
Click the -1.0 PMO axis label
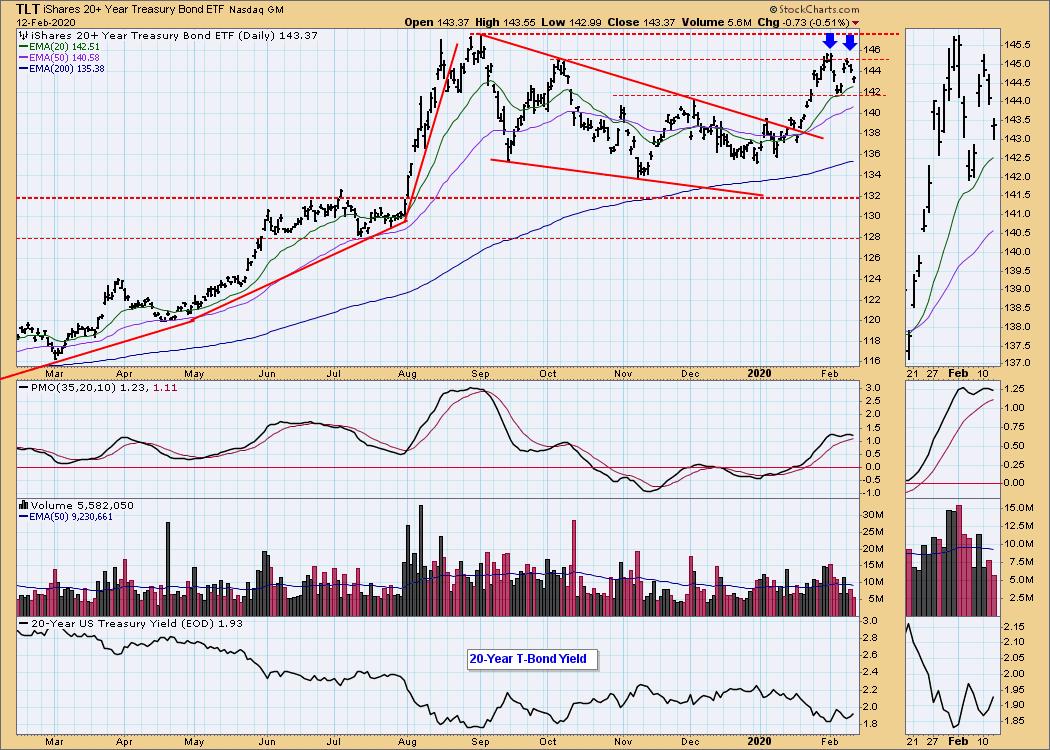(x=873, y=494)
